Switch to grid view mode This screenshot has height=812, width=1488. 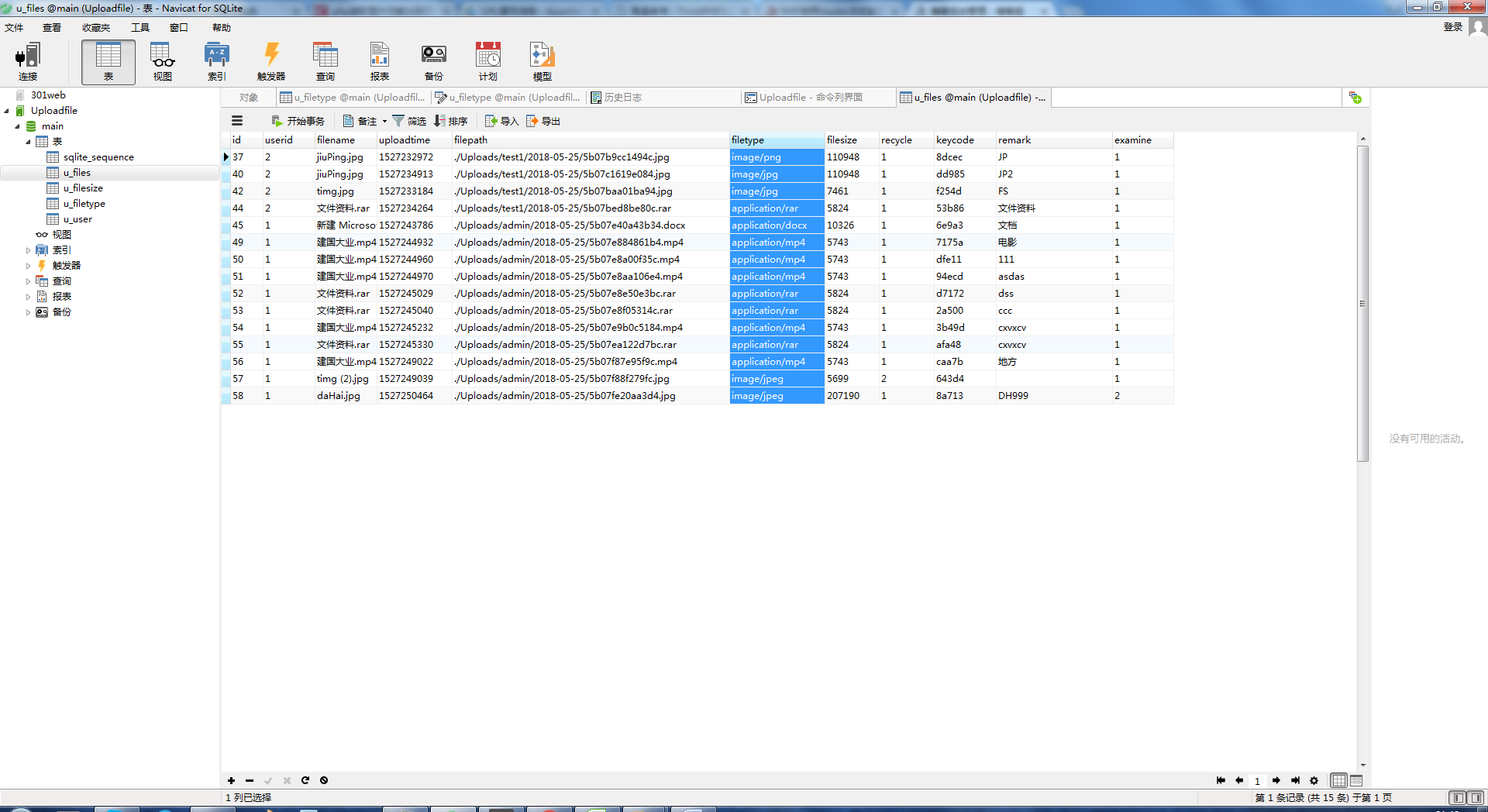[x=1338, y=780]
